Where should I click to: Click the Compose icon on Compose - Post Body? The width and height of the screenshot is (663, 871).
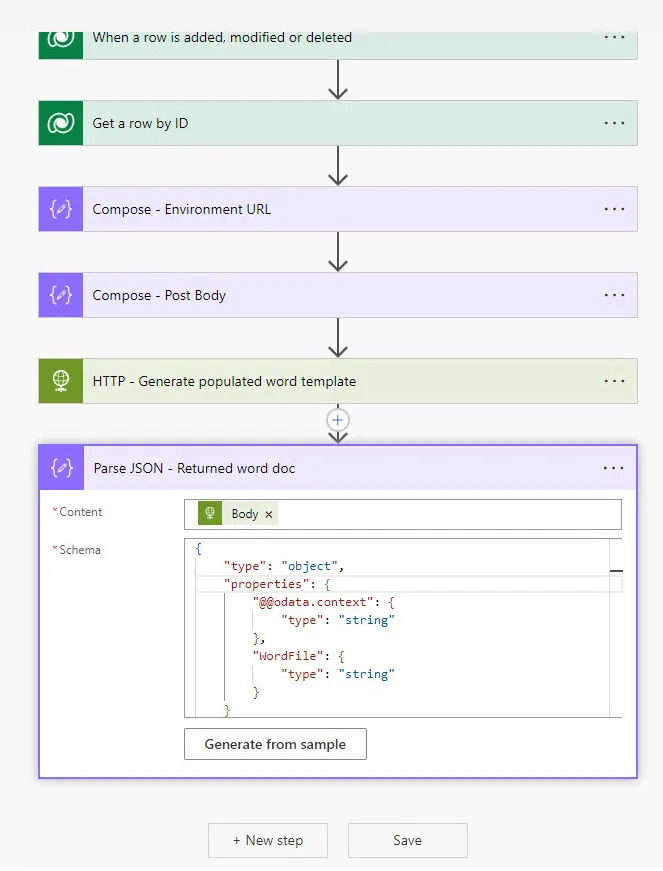[60, 295]
